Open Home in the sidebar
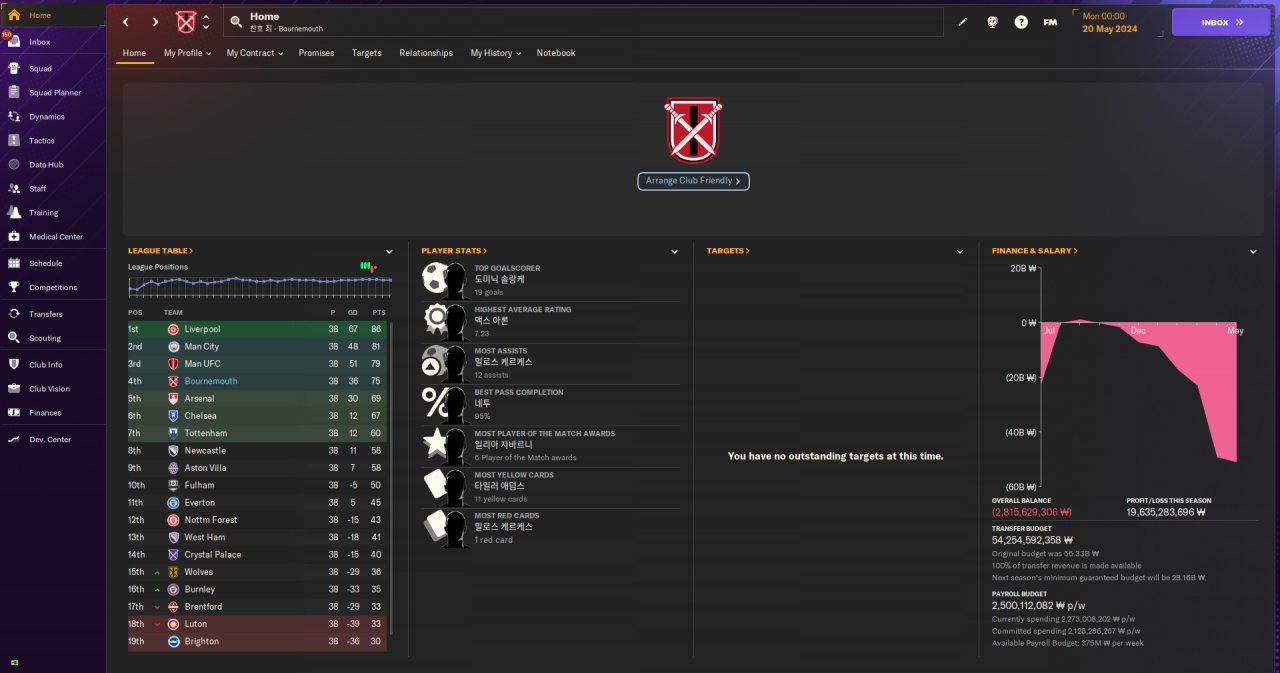Image resolution: width=1280 pixels, height=673 pixels. click(40, 15)
